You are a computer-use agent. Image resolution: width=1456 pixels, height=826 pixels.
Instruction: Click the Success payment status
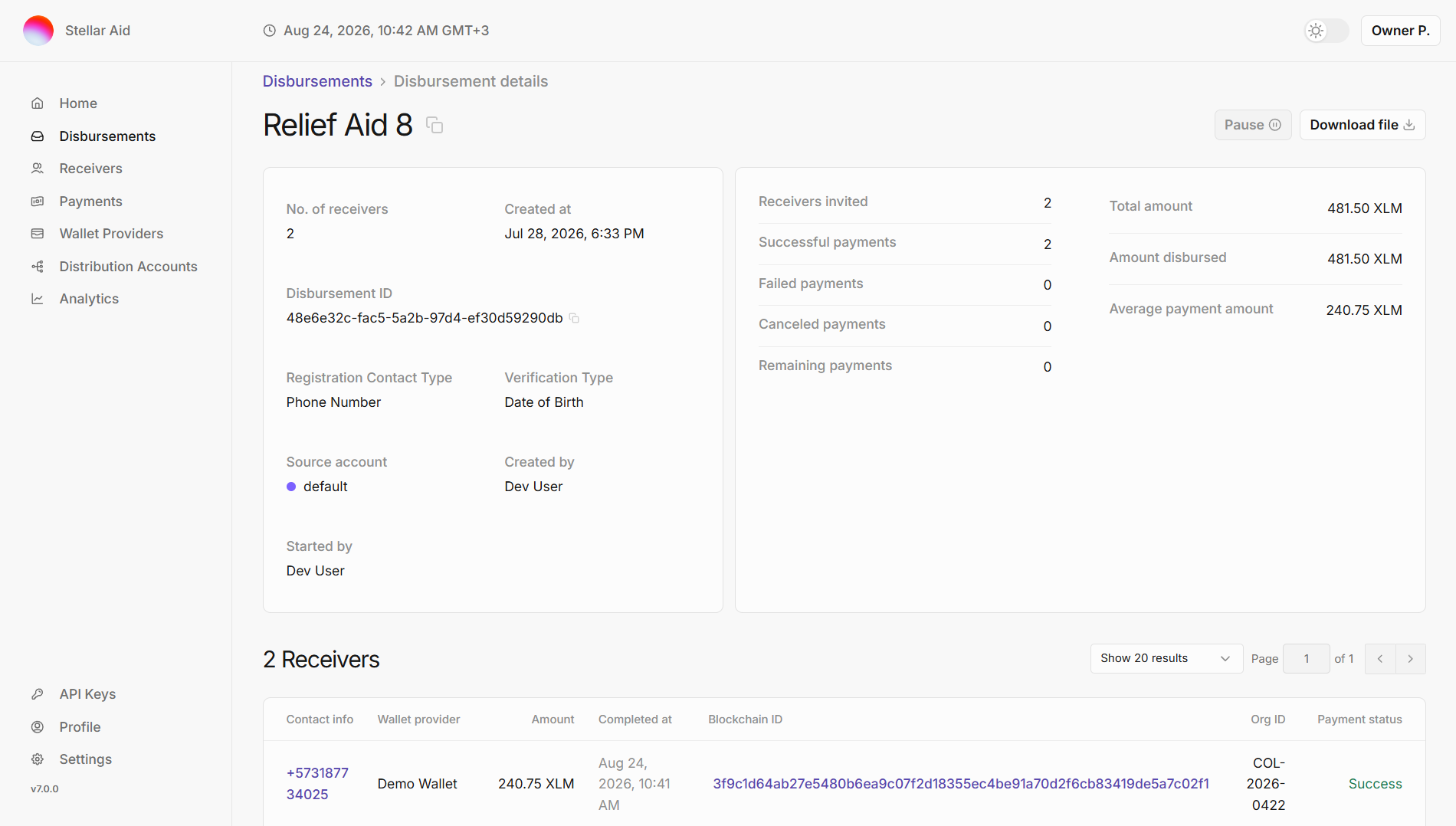click(1376, 784)
